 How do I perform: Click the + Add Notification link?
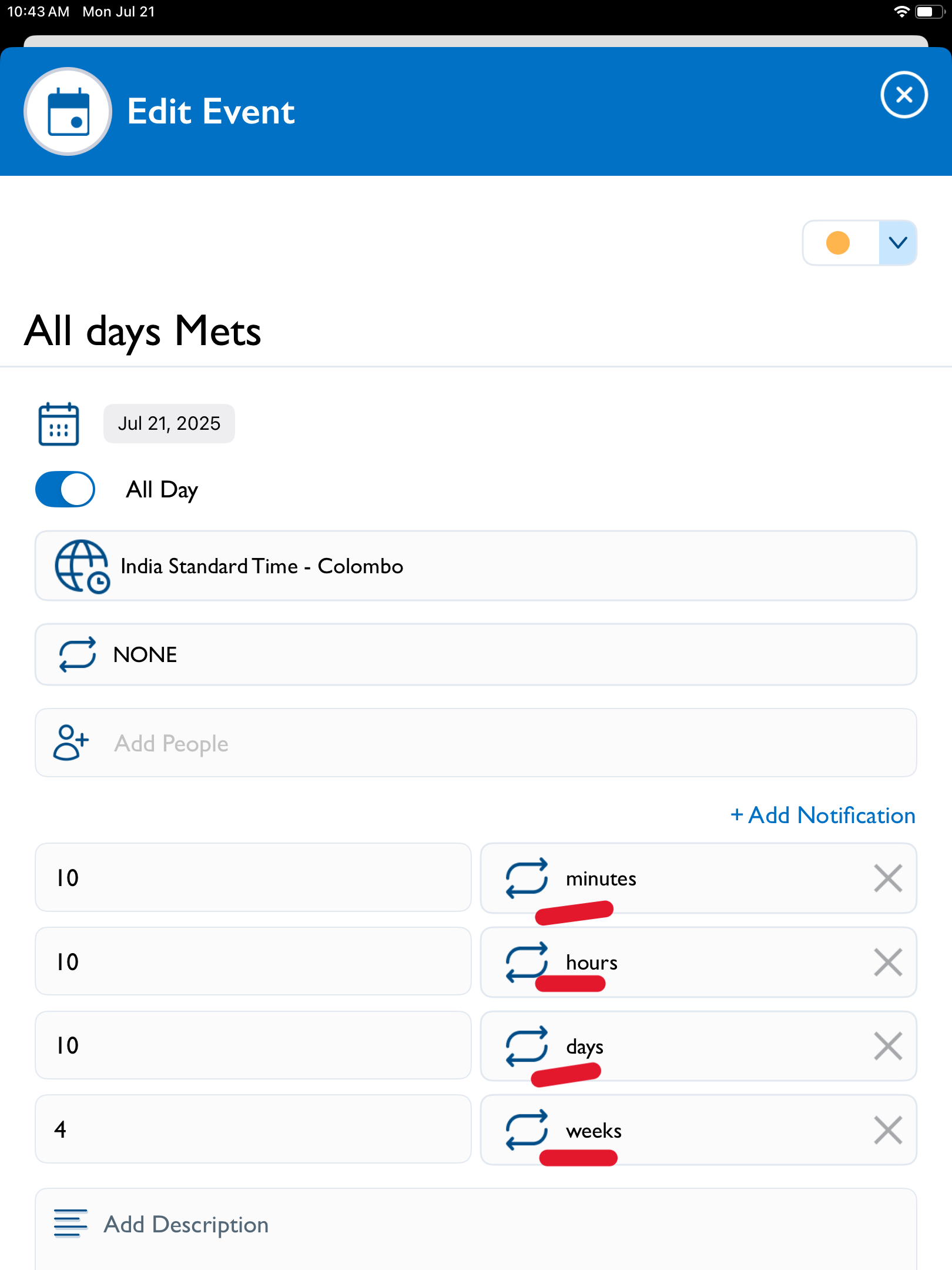pos(823,816)
